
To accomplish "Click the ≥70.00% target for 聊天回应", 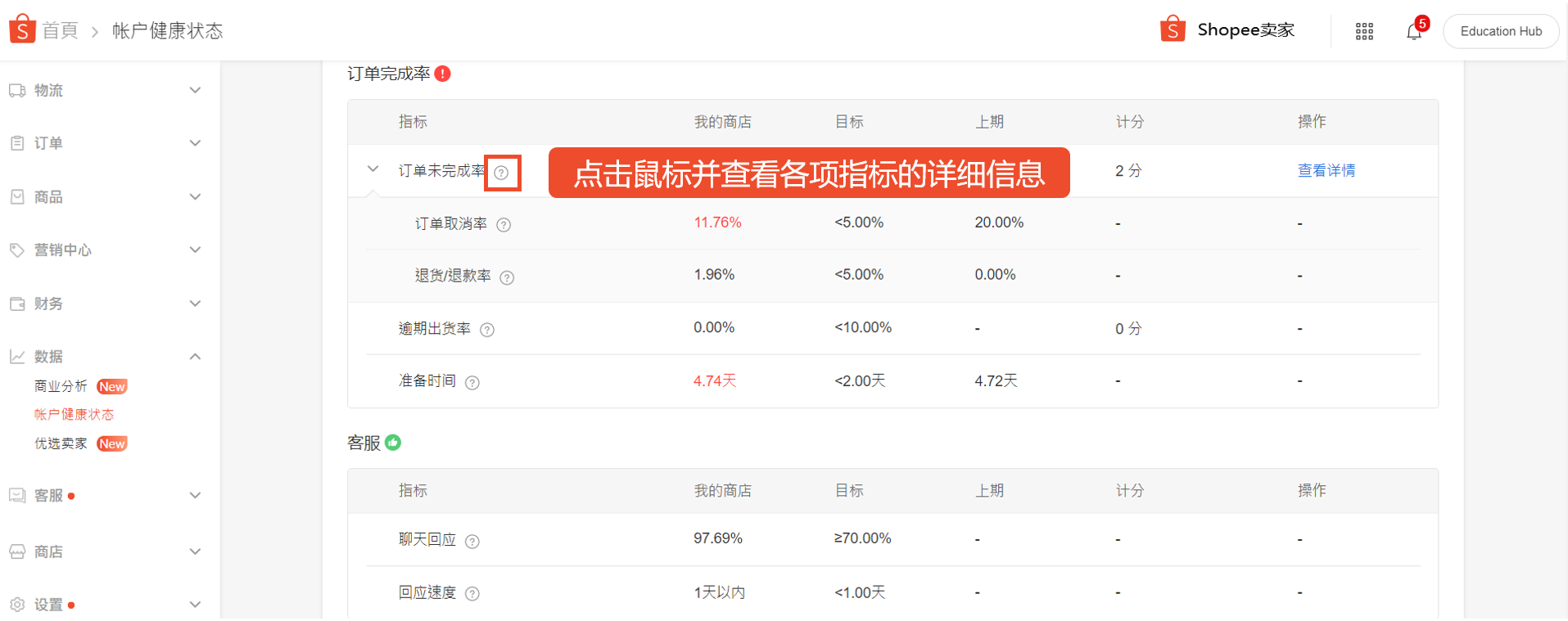I will tap(863, 538).
